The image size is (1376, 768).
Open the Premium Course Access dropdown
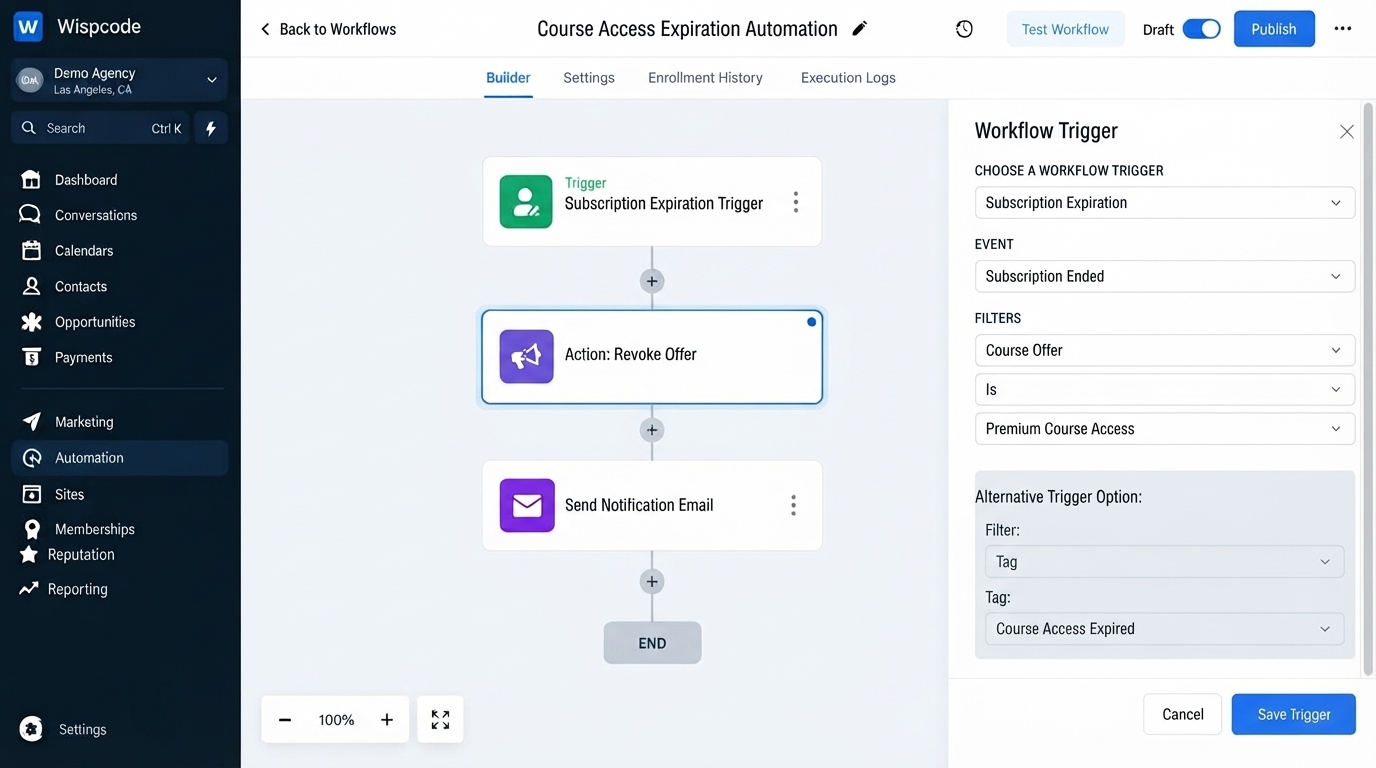(x=1165, y=428)
